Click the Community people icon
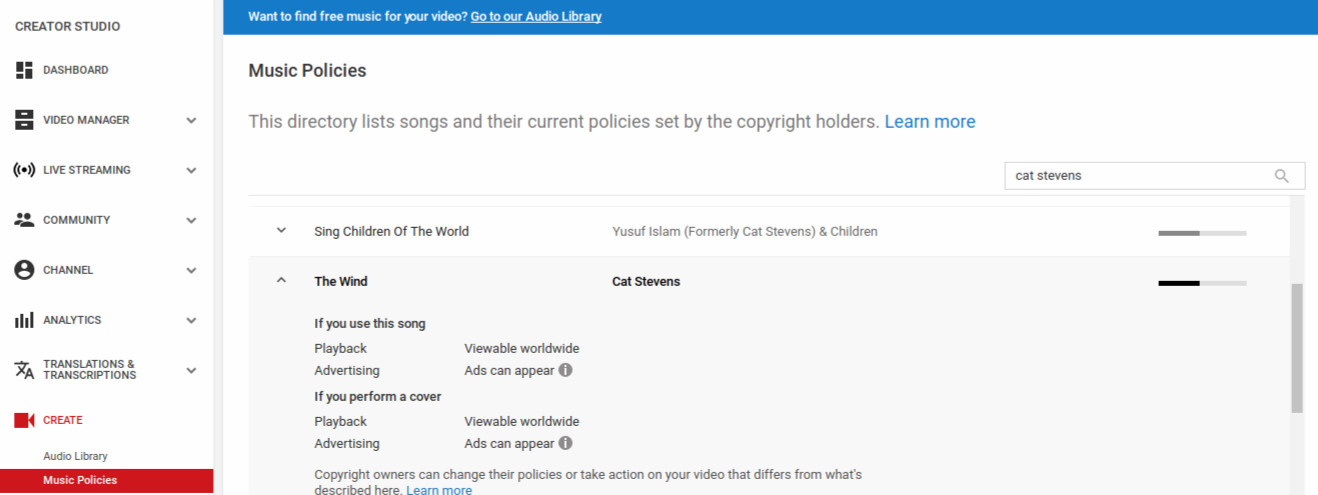This screenshot has height=495, width=1318. pyautogui.click(x=24, y=220)
